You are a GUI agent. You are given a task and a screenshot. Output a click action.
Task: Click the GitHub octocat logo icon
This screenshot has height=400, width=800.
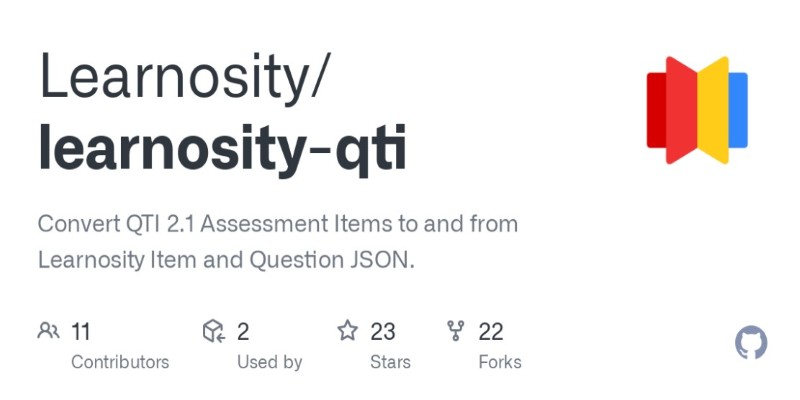(751, 342)
